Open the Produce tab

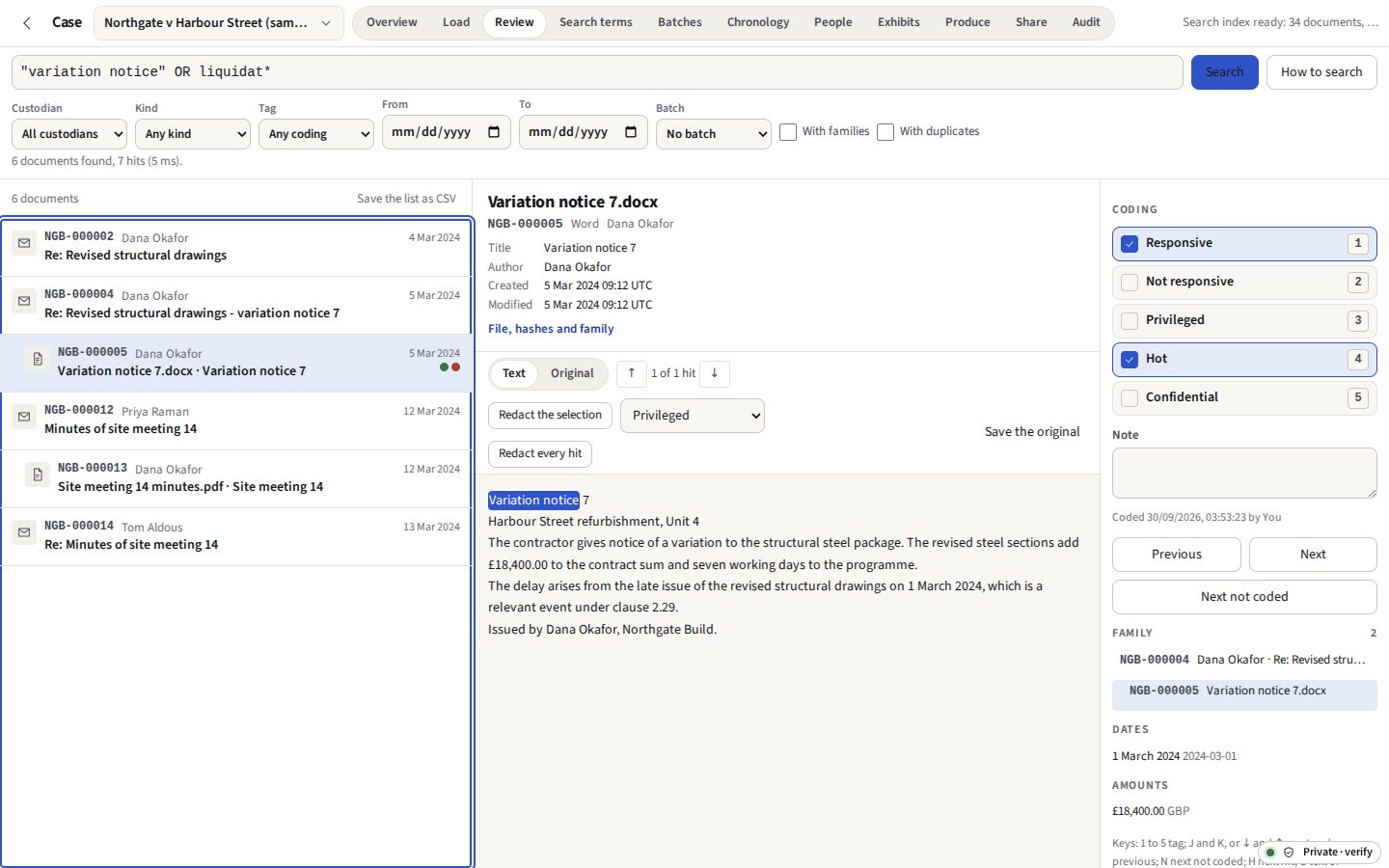(967, 22)
